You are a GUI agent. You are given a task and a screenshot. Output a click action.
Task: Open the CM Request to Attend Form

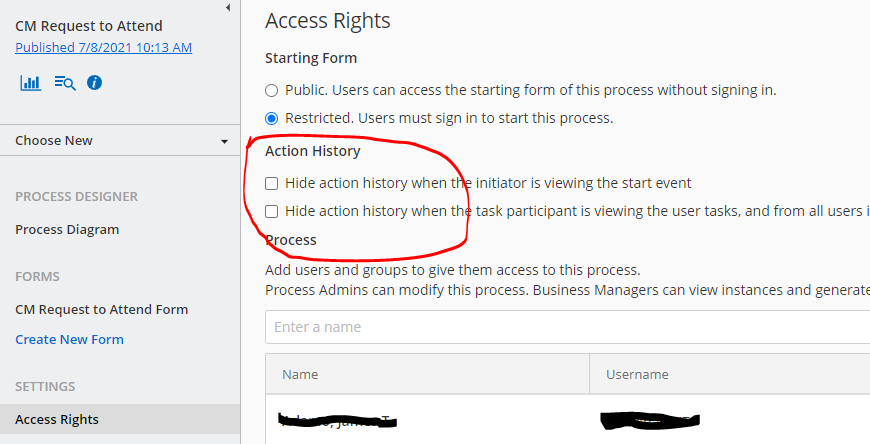[102, 309]
